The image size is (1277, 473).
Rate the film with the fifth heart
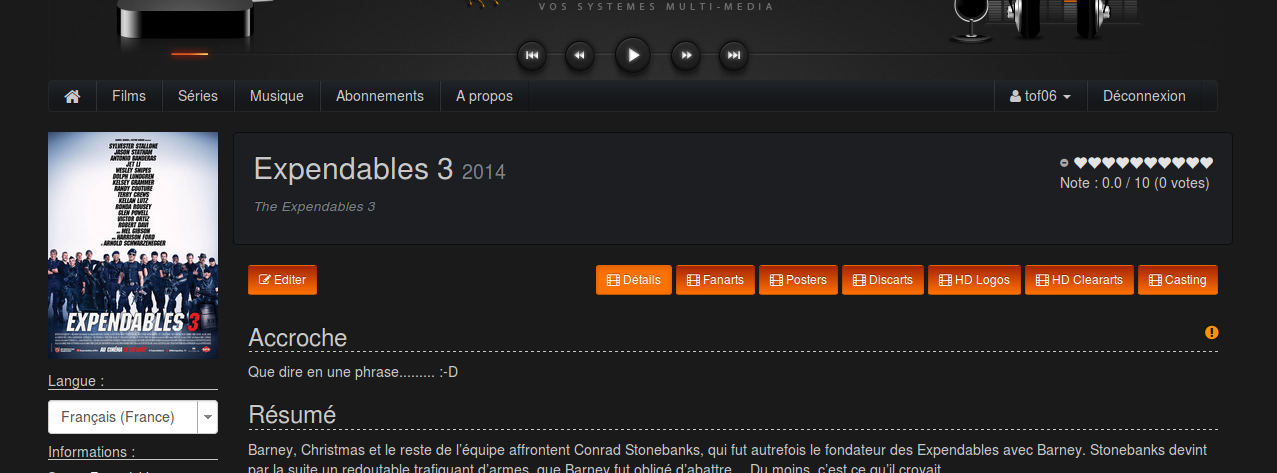tap(1137, 162)
